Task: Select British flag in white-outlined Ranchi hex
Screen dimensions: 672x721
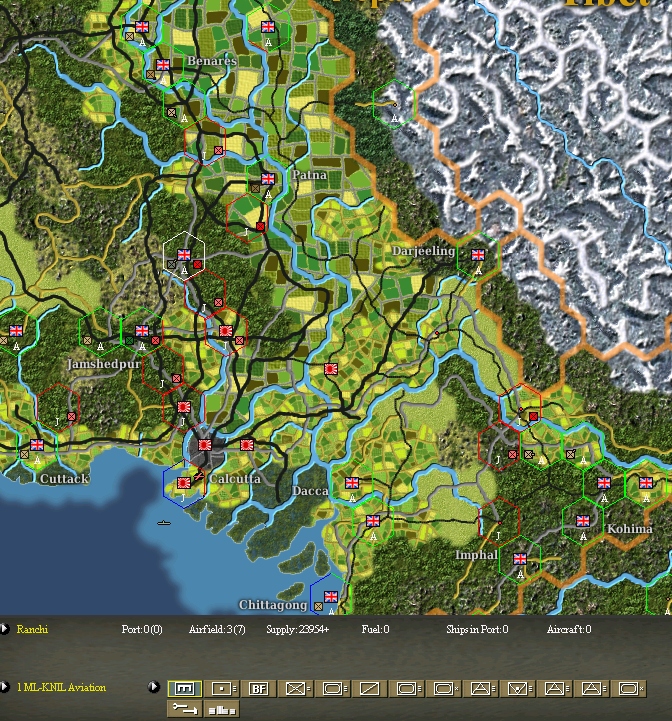Action: tap(184, 254)
